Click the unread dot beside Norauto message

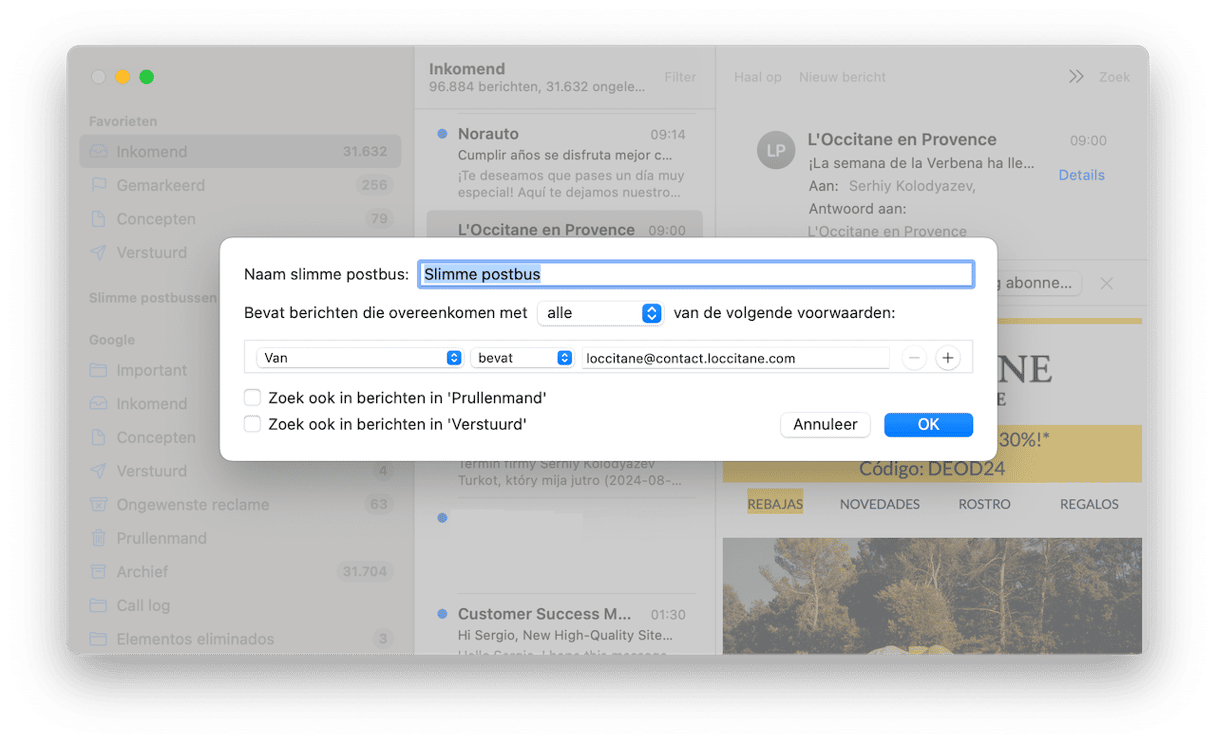coord(442,133)
